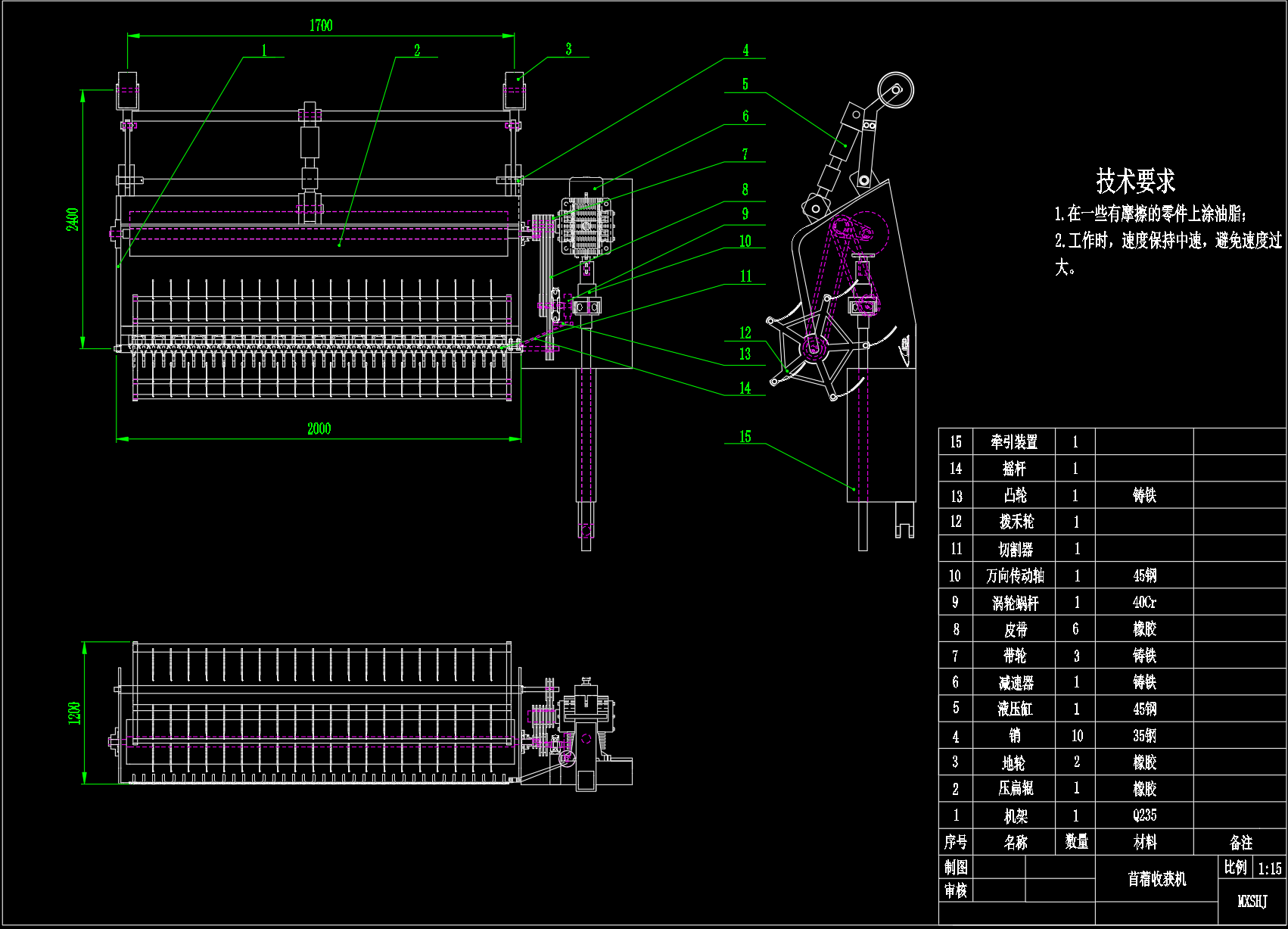
Task: Click the round wheel atop the side view
Action: coord(895,90)
